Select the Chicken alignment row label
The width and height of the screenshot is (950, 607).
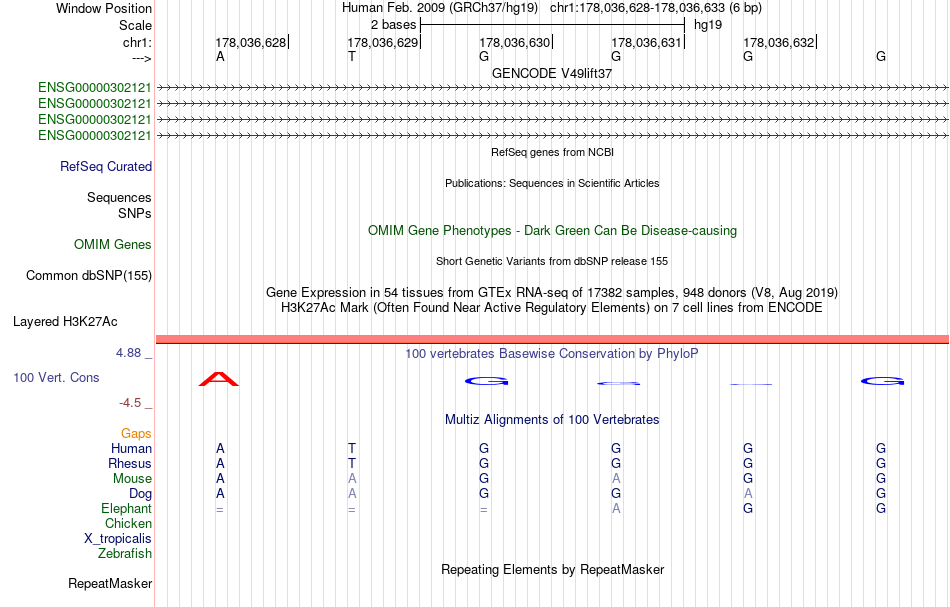[x=128, y=524]
